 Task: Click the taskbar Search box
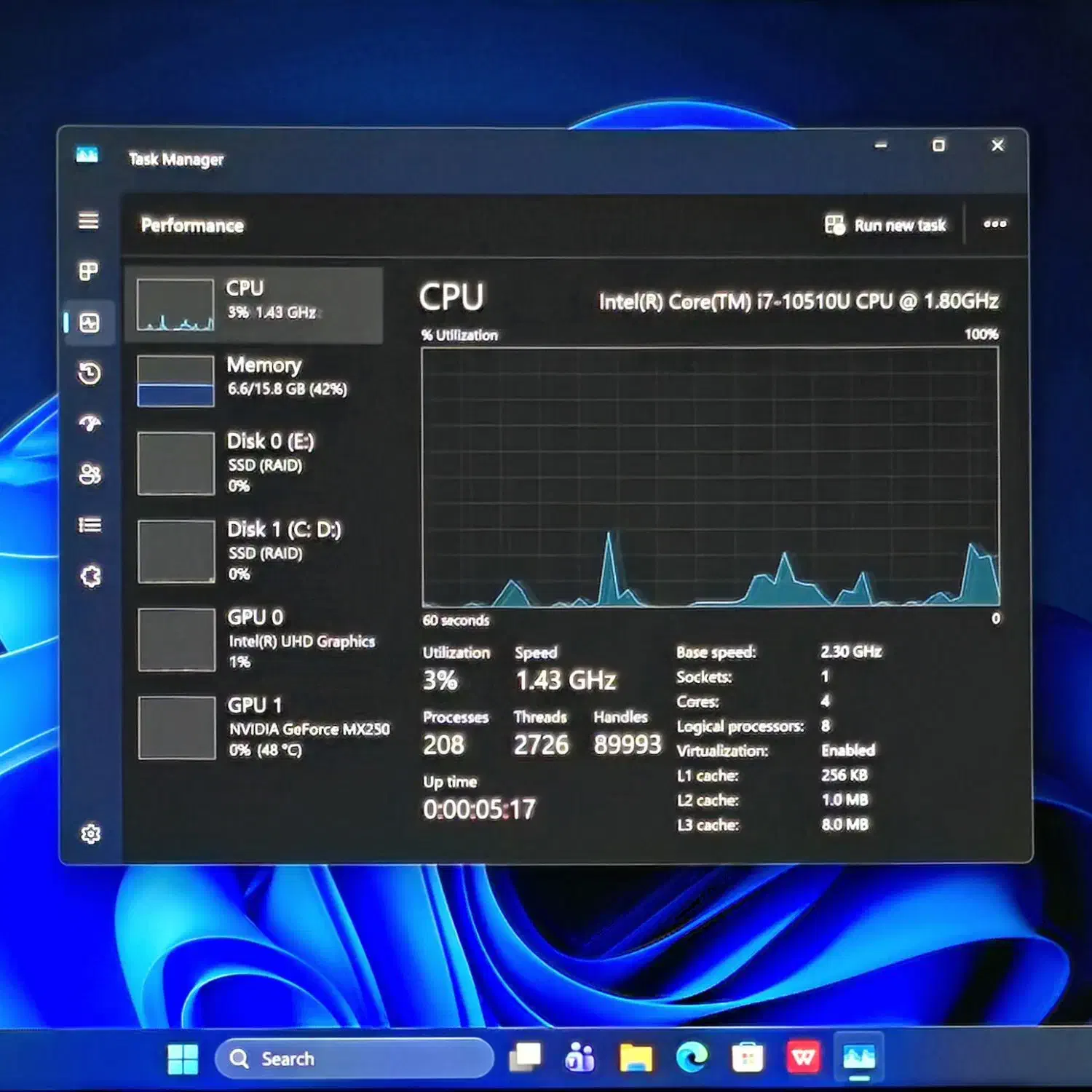[355, 1059]
